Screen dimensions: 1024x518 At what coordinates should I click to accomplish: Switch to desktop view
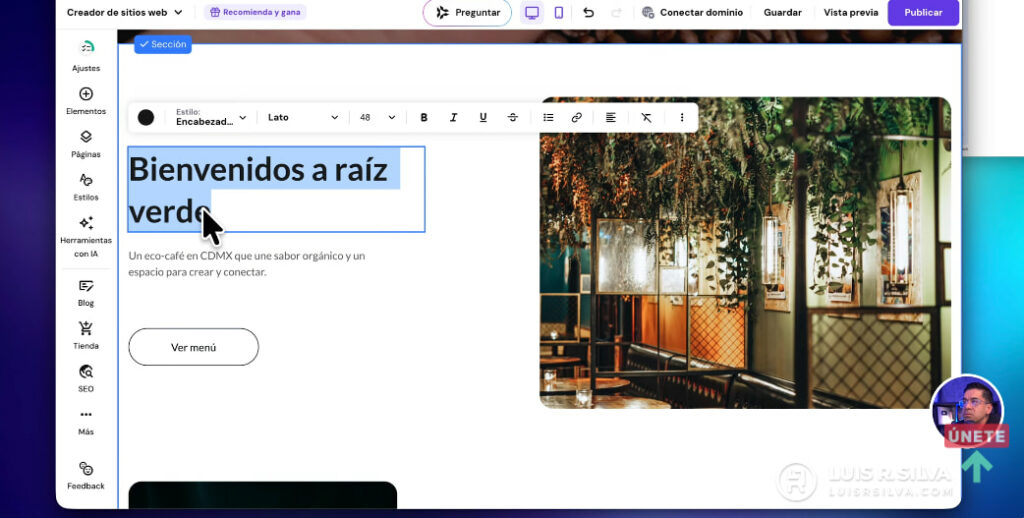click(532, 12)
